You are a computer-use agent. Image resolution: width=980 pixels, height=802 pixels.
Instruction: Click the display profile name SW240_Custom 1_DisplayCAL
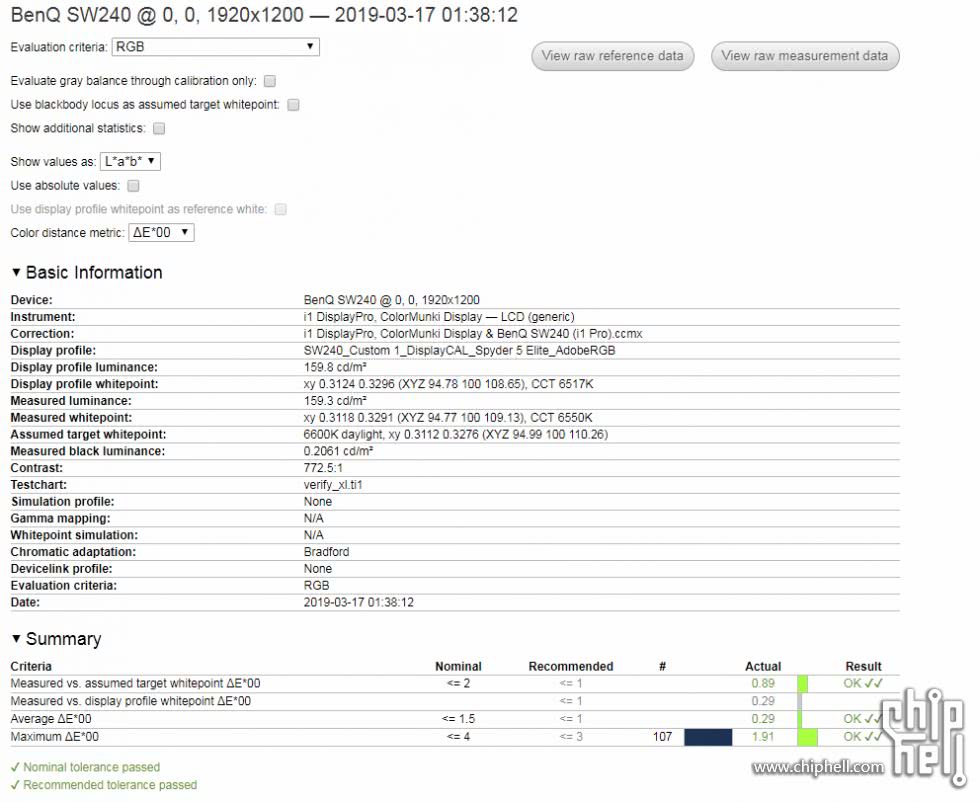coord(459,351)
